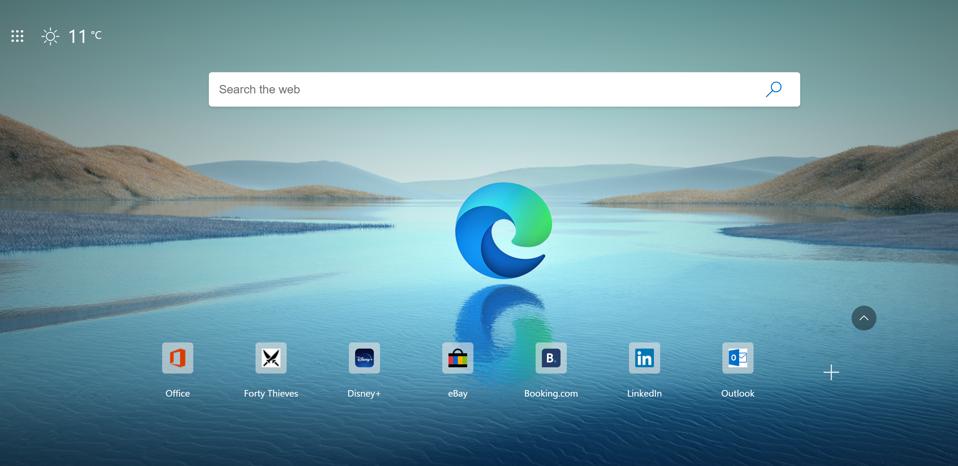Viewport: 958px width, 466px height.
Task: Click the eBay label text
Action: click(458, 394)
